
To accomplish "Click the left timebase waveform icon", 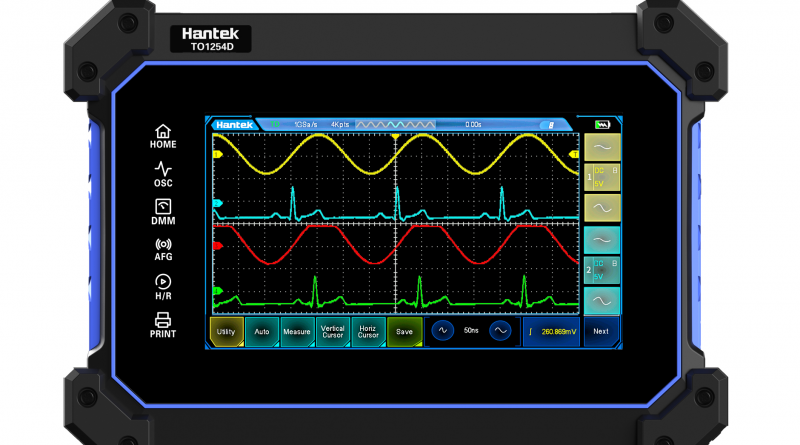I will pos(441,331).
